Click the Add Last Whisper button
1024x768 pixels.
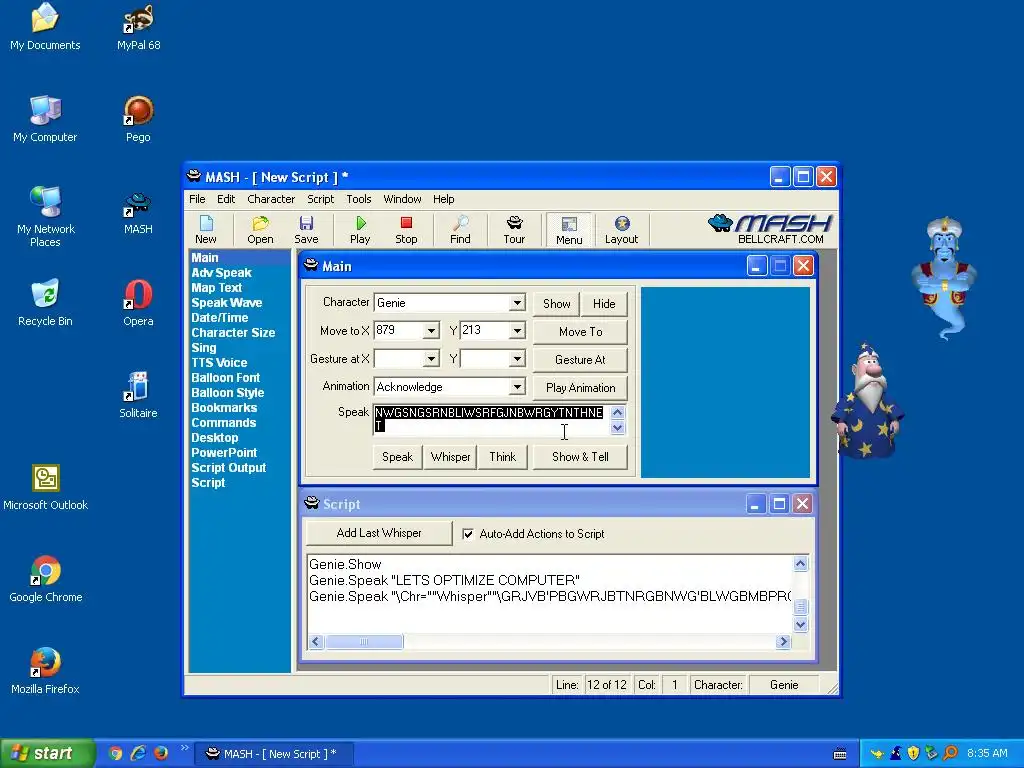(x=379, y=533)
